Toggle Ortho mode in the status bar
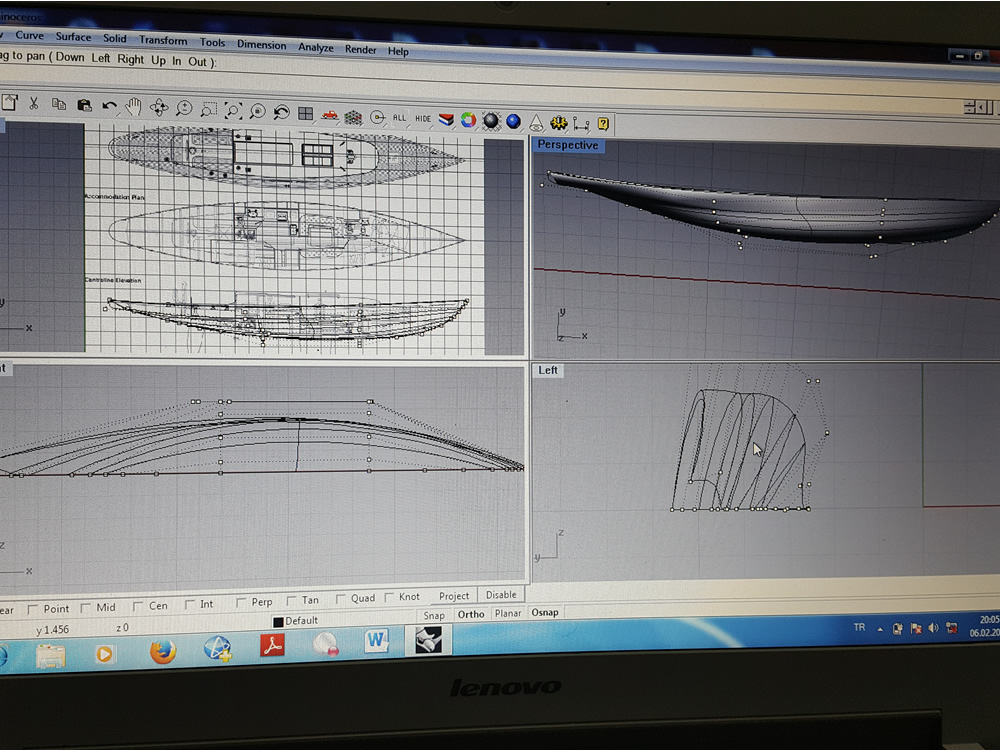Image resolution: width=1000 pixels, height=750 pixels. [471, 614]
